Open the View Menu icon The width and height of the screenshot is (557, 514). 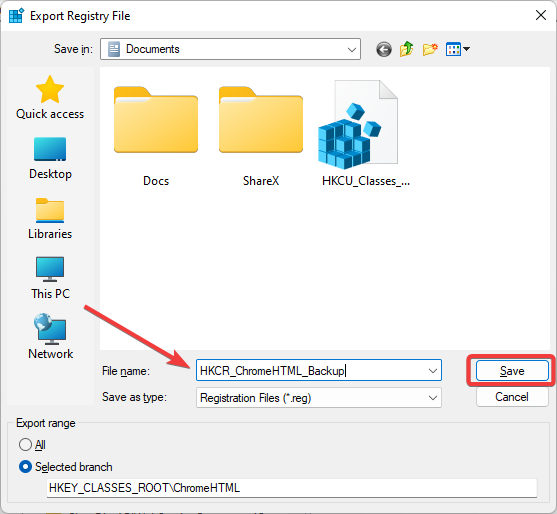click(454, 49)
